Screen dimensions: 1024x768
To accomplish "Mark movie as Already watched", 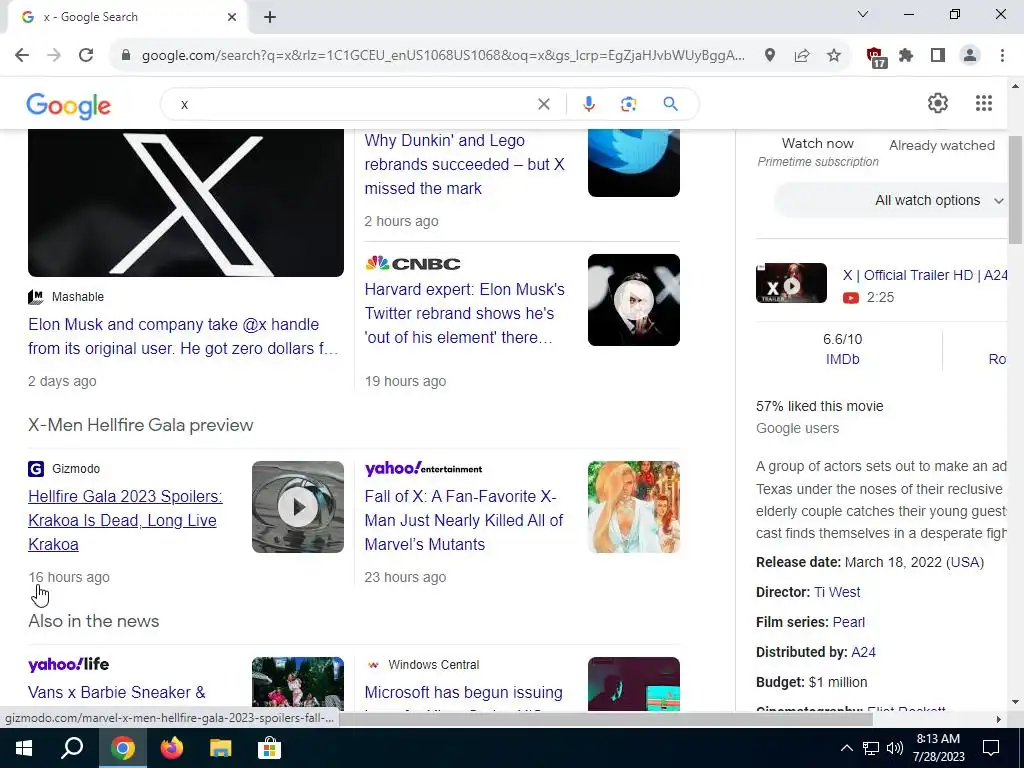I will tap(942, 145).
